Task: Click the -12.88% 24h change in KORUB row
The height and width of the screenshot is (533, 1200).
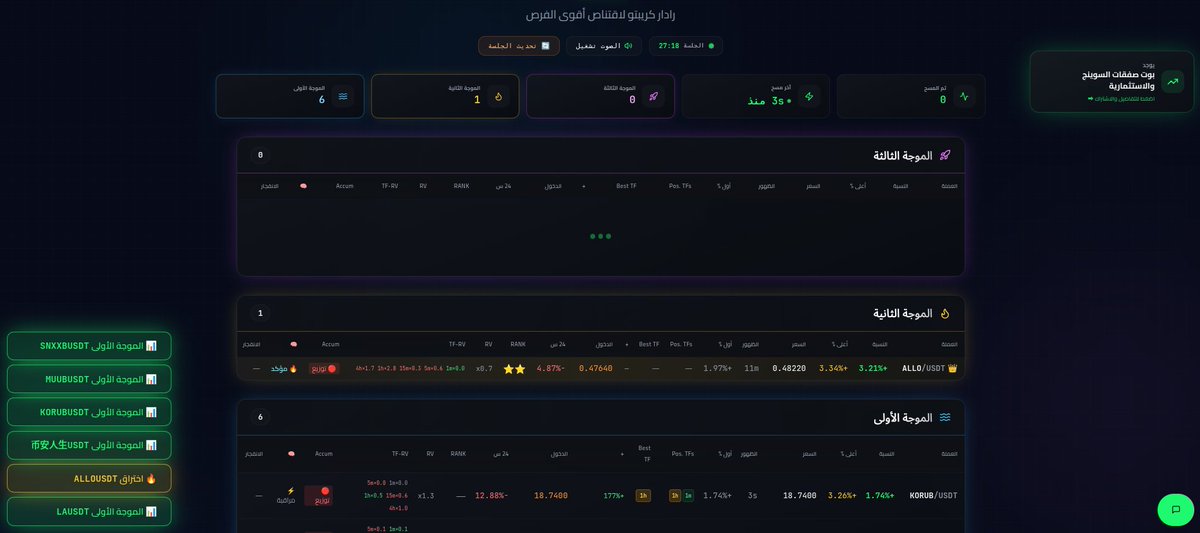Action: pyautogui.click(x=491, y=495)
